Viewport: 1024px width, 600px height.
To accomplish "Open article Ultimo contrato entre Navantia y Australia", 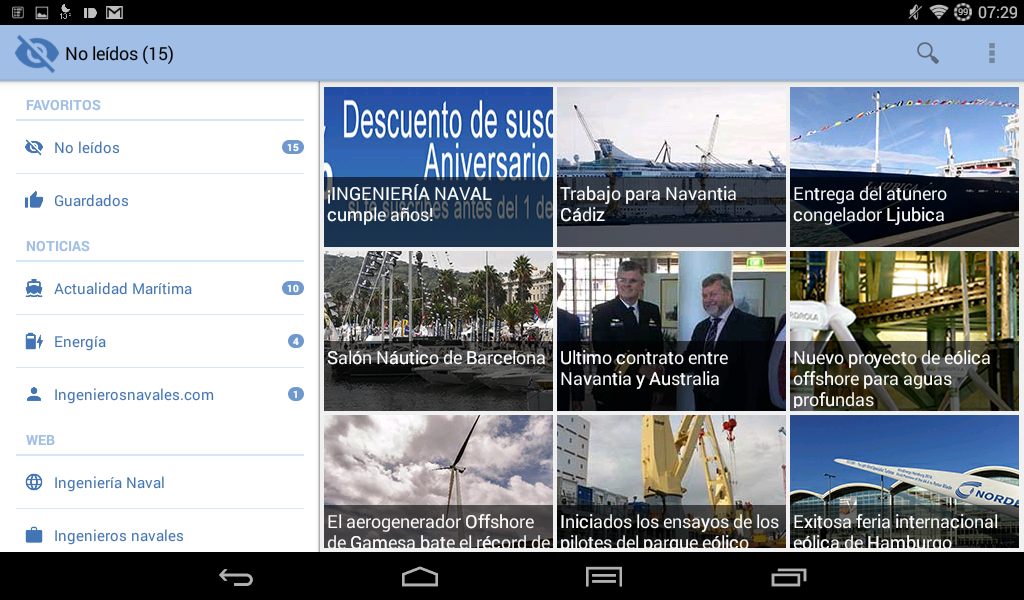I will point(671,331).
